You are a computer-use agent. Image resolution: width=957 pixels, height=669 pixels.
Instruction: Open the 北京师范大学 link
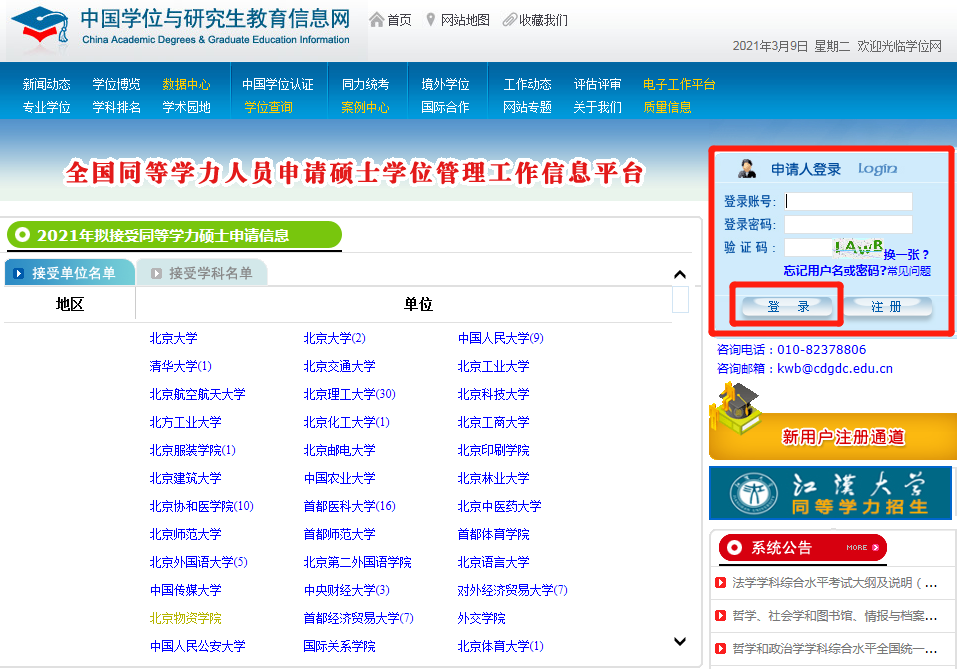coord(186,534)
